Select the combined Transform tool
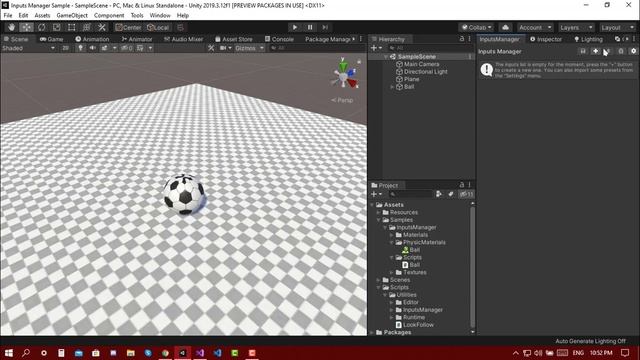Image resolution: width=640 pixels, height=360 pixels. tap(87, 27)
